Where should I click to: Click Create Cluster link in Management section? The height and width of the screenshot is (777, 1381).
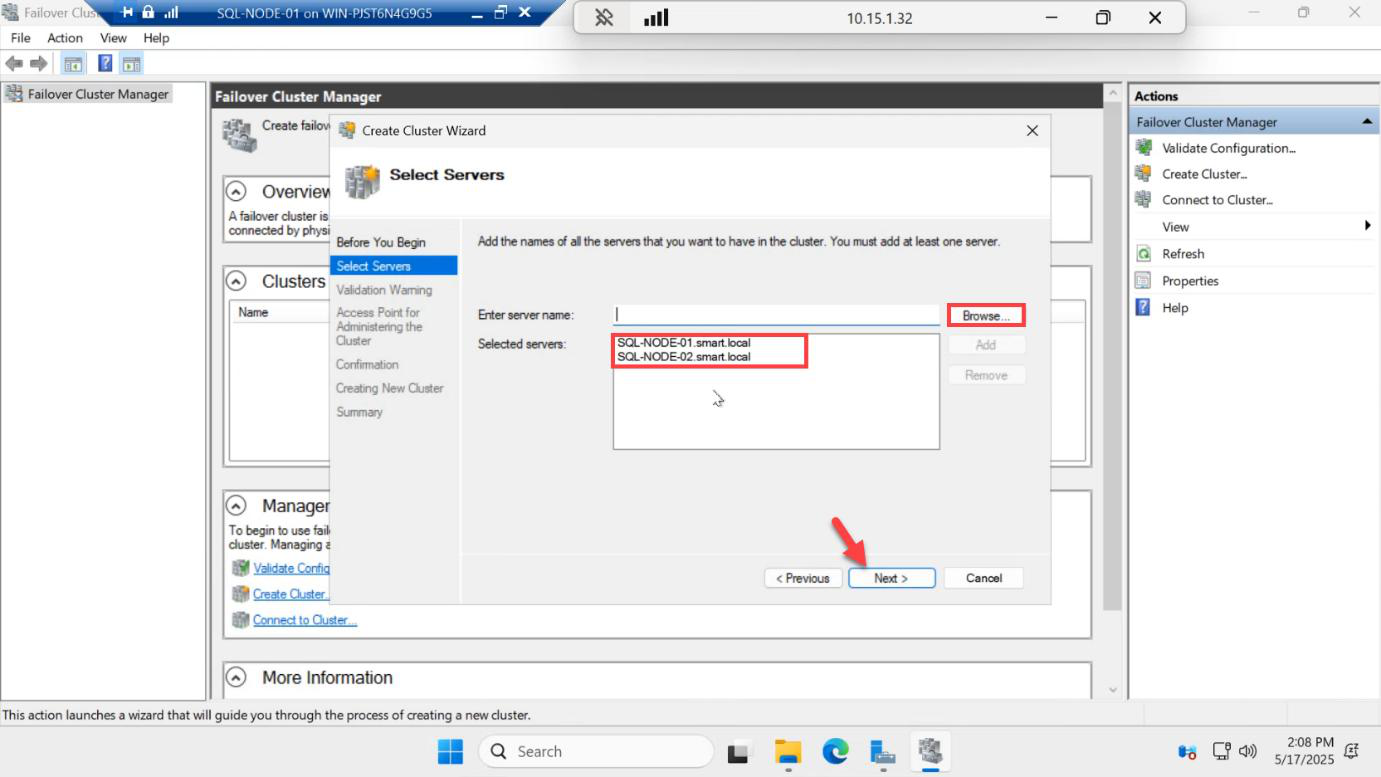click(291, 594)
